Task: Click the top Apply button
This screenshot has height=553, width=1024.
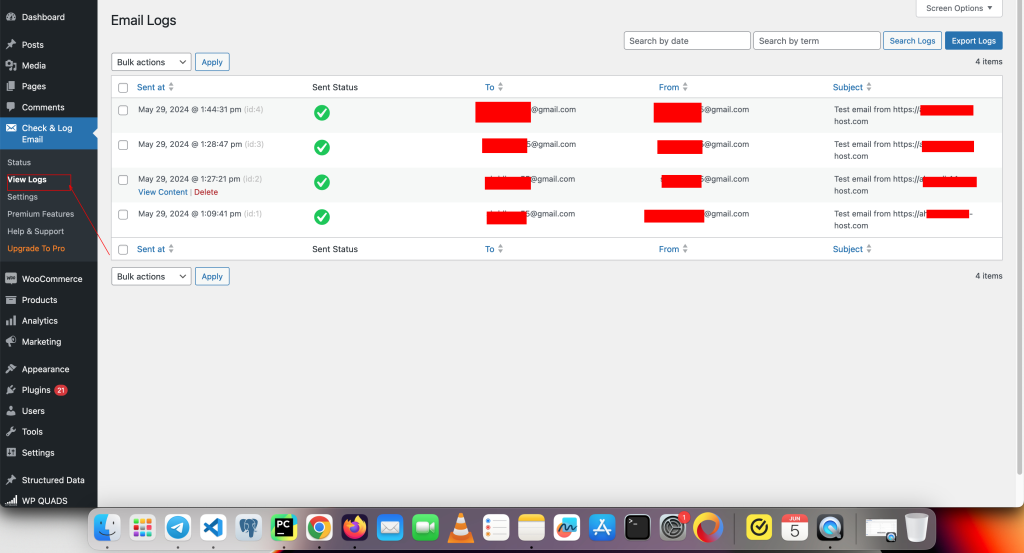Action: (x=212, y=62)
